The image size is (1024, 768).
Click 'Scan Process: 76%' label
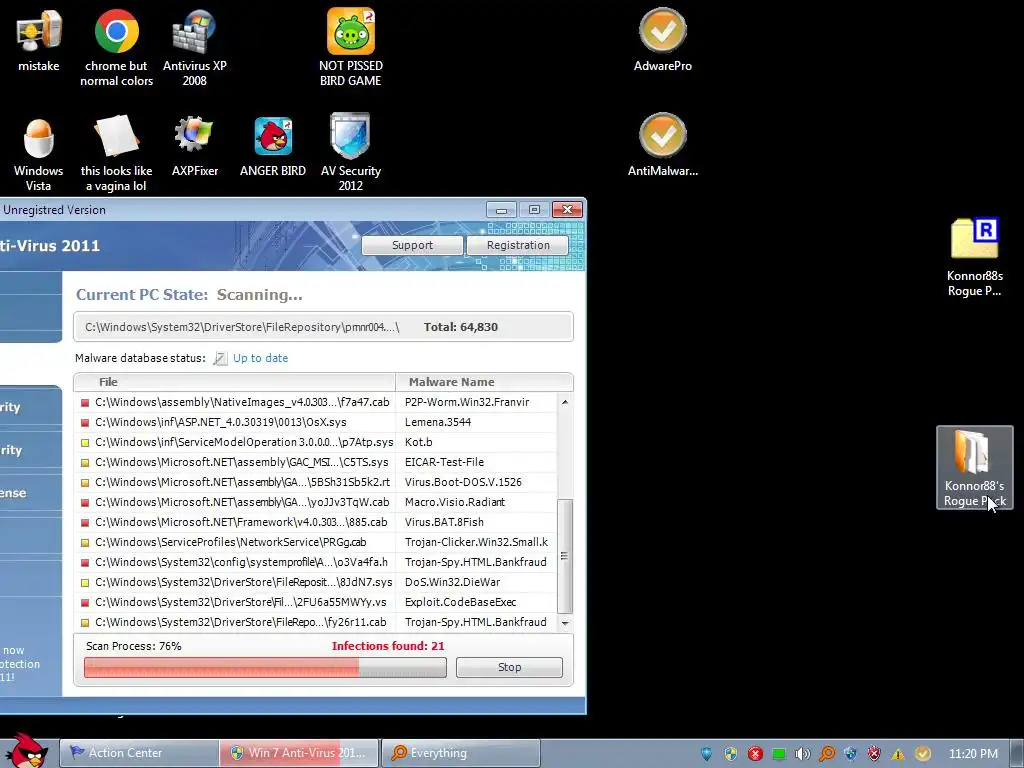[134, 646]
